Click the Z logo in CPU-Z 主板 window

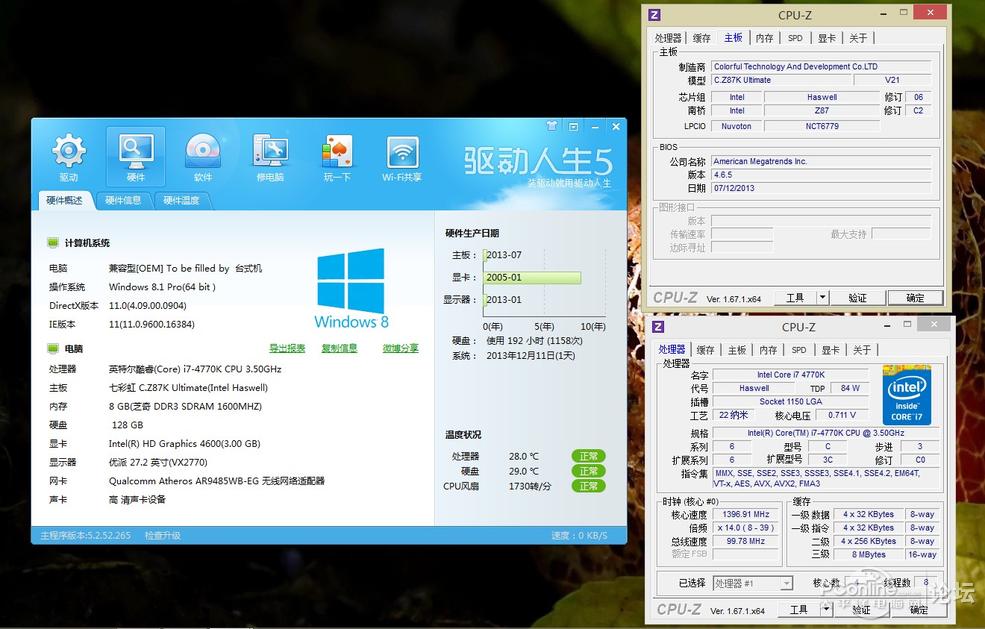pos(655,14)
